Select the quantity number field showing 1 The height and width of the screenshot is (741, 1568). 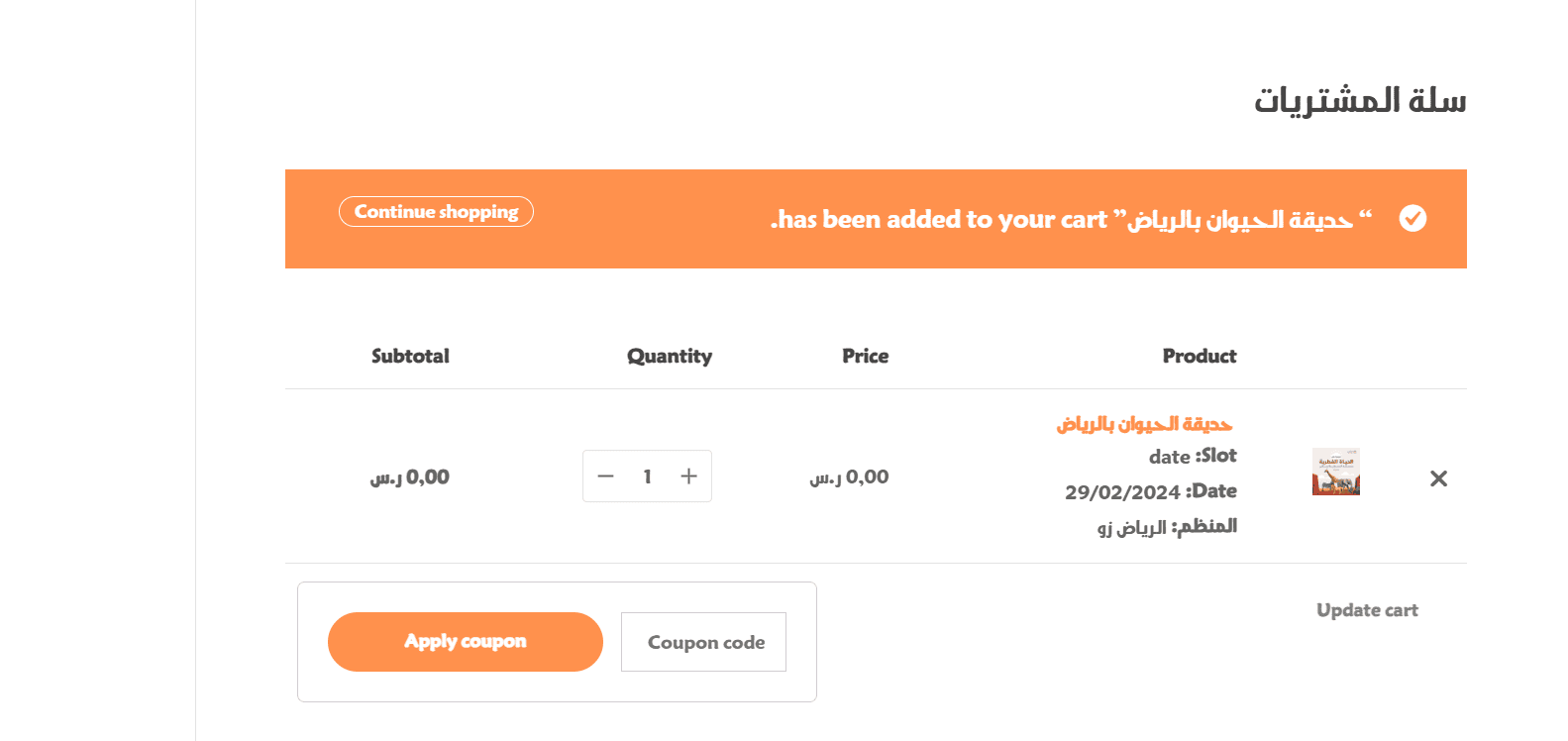click(x=647, y=476)
